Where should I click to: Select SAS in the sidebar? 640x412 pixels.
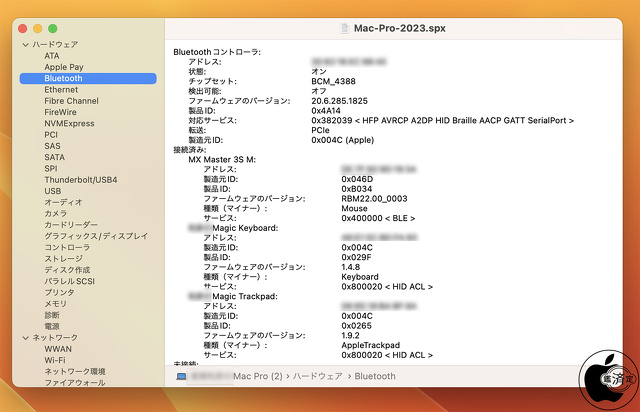click(x=52, y=146)
